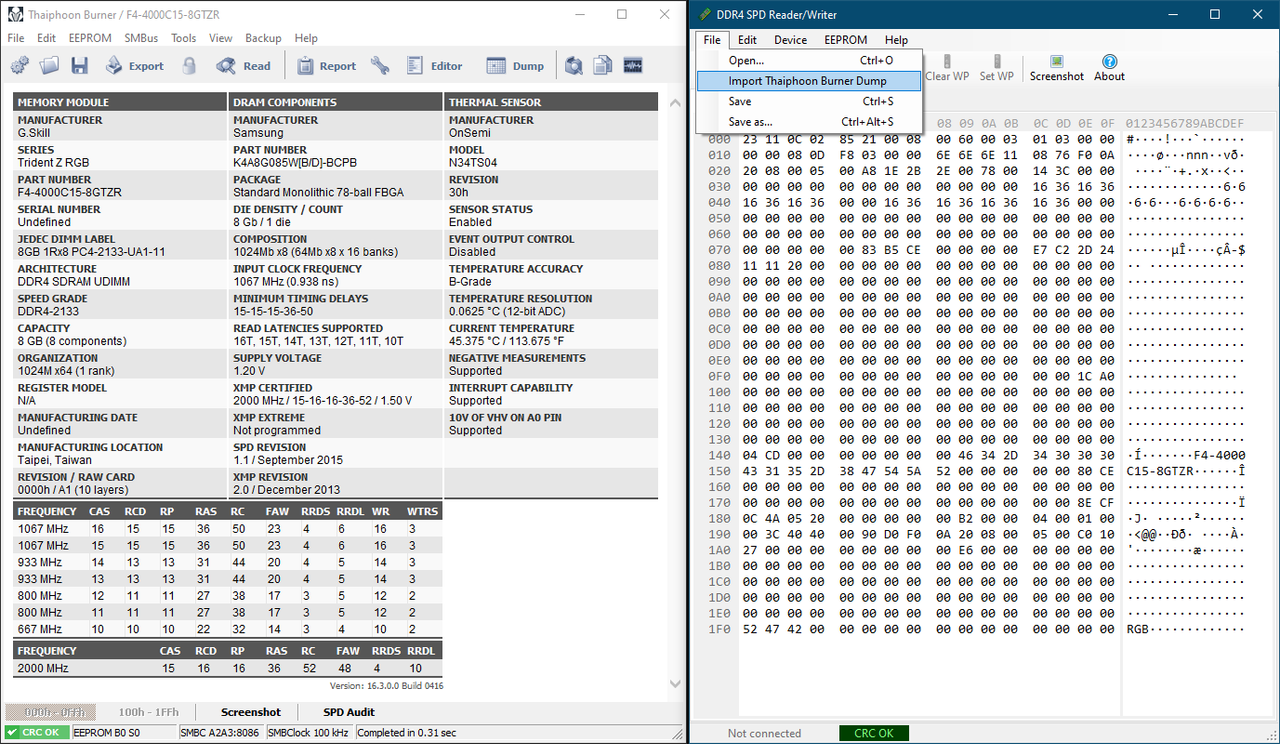The height and width of the screenshot is (744, 1280).
Task: Click the gears settings icon in Thaiphoon Burner toolbar
Action: (x=19, y=66)
